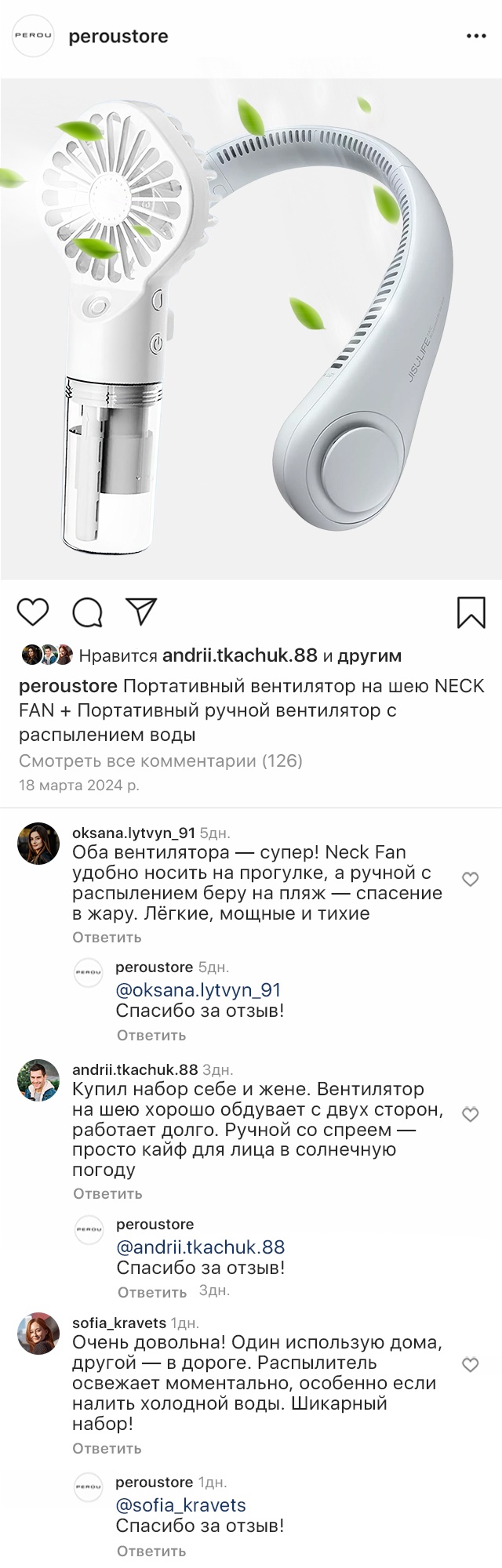Reply to oksana.lytvyn_91's comment
Viewport: 502px width, 1568px height.
[107, 937]
